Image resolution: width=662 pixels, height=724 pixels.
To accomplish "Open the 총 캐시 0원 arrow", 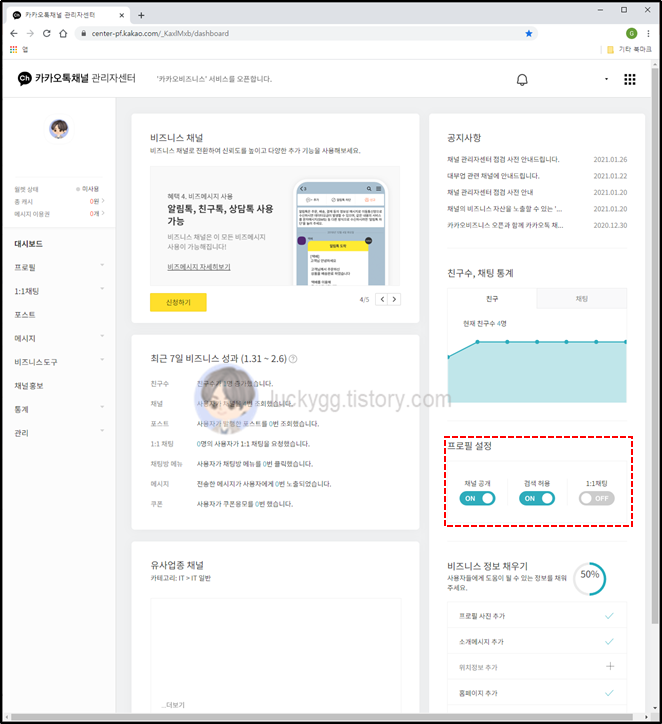I will (x=103, y=201).
